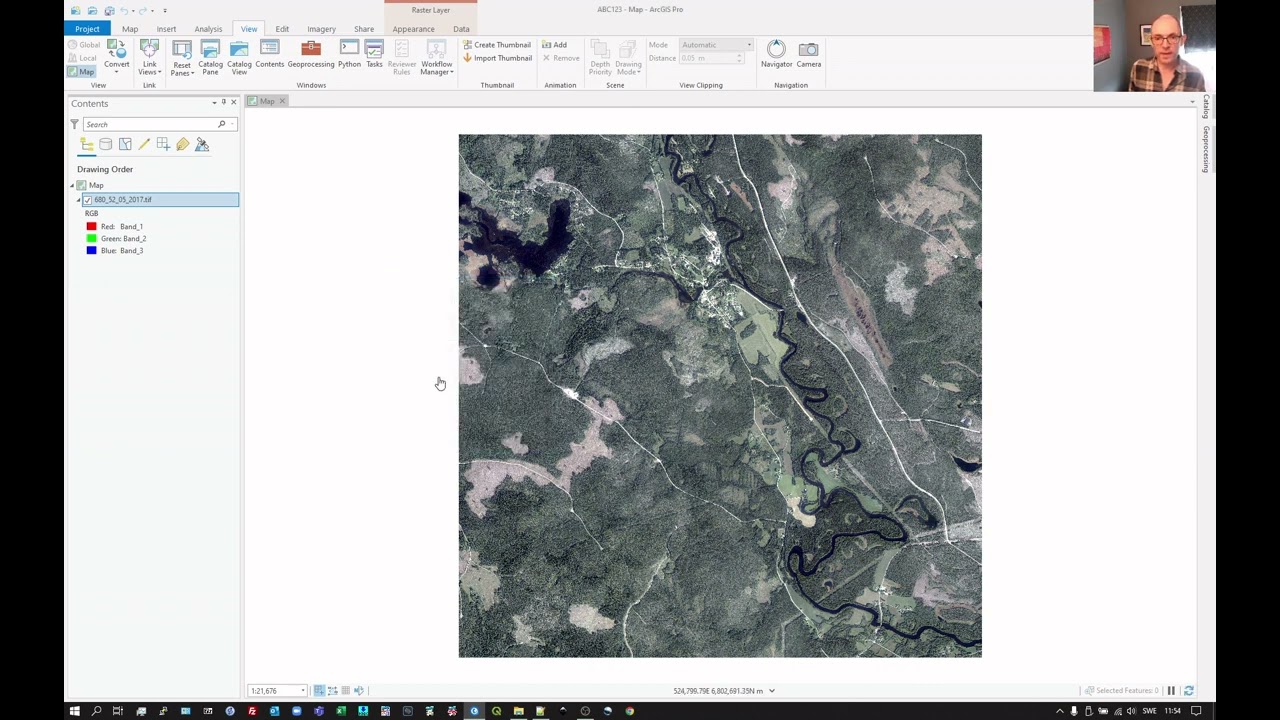Open the Link Views tool
1280x720 pixels.
pos(149,56)
